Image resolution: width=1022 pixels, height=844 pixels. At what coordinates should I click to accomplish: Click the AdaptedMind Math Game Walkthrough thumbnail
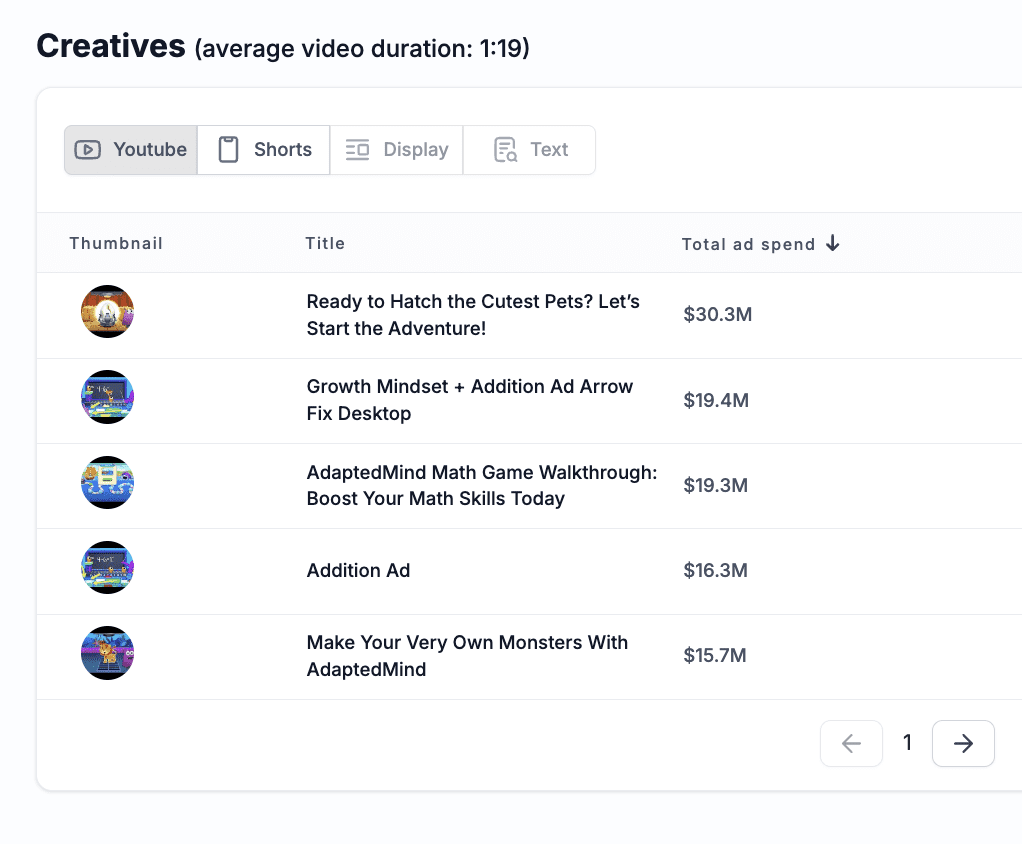[107, 483]
